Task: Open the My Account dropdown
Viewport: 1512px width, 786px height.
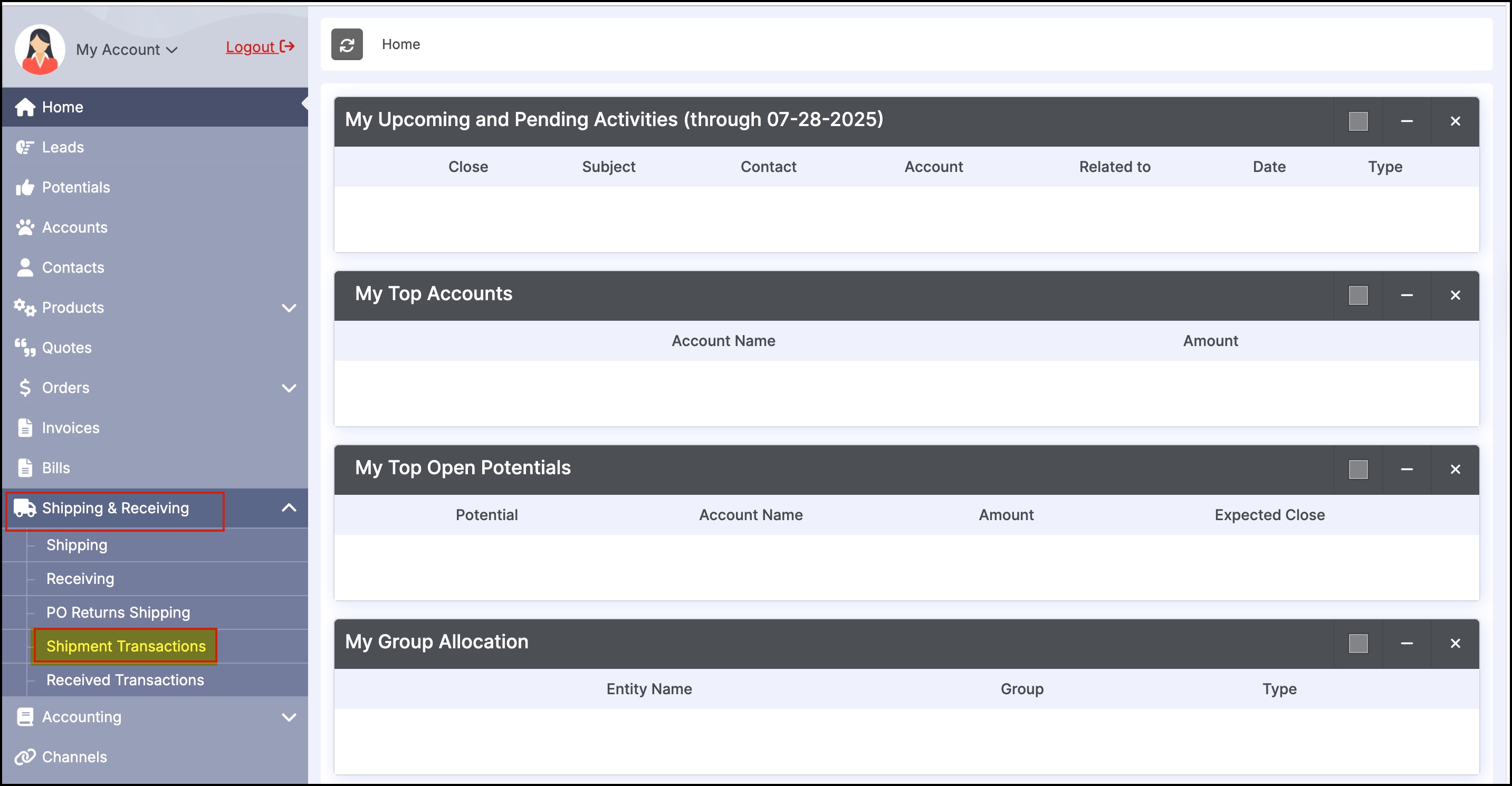Action: 126,50
